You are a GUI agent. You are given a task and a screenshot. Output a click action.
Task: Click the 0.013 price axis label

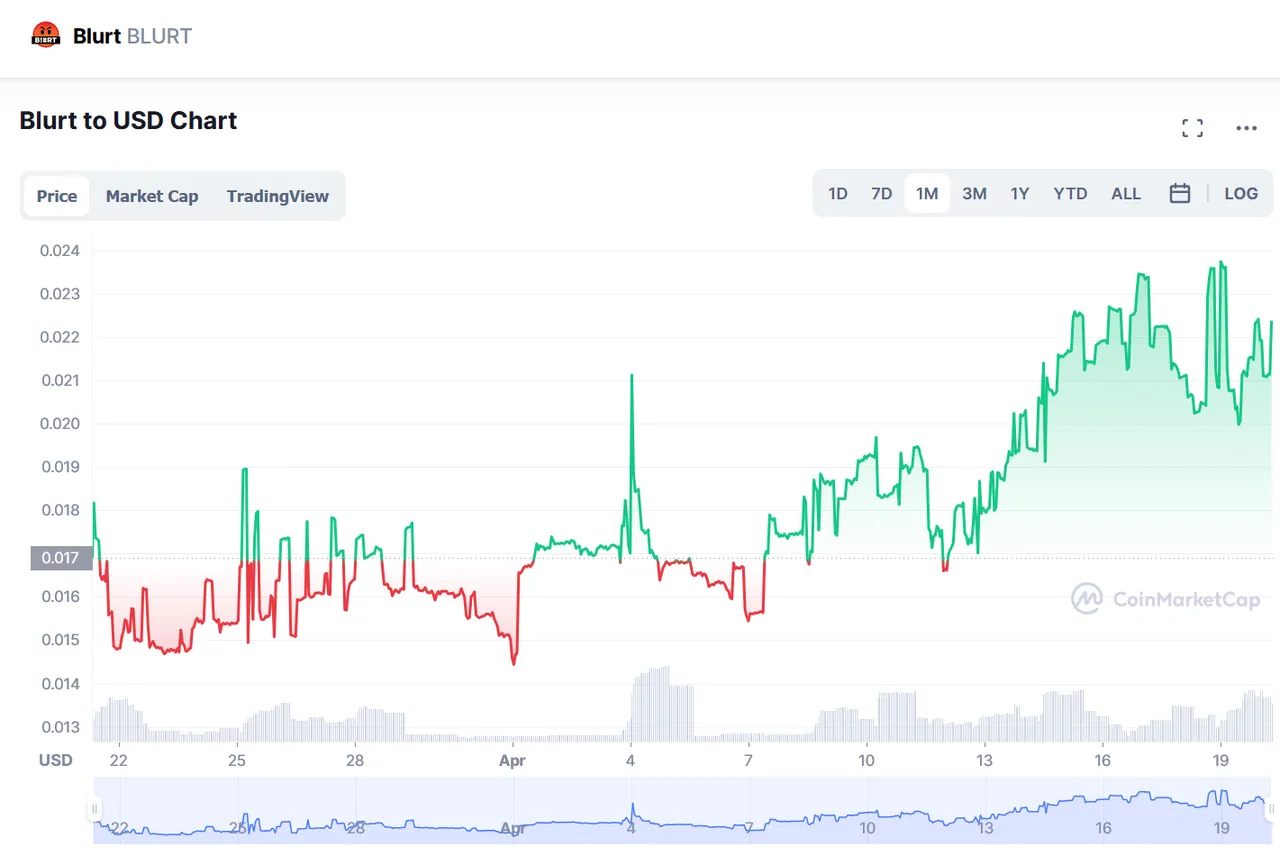pyautogui.click(x=60, y=727)
